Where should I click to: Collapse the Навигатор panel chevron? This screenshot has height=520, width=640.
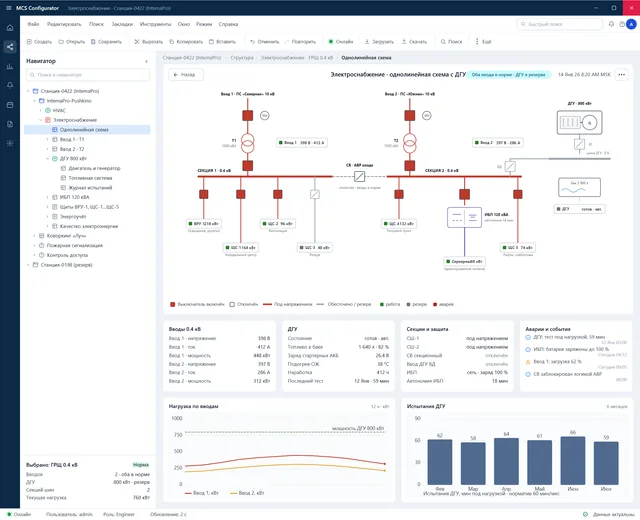[147, 61]
